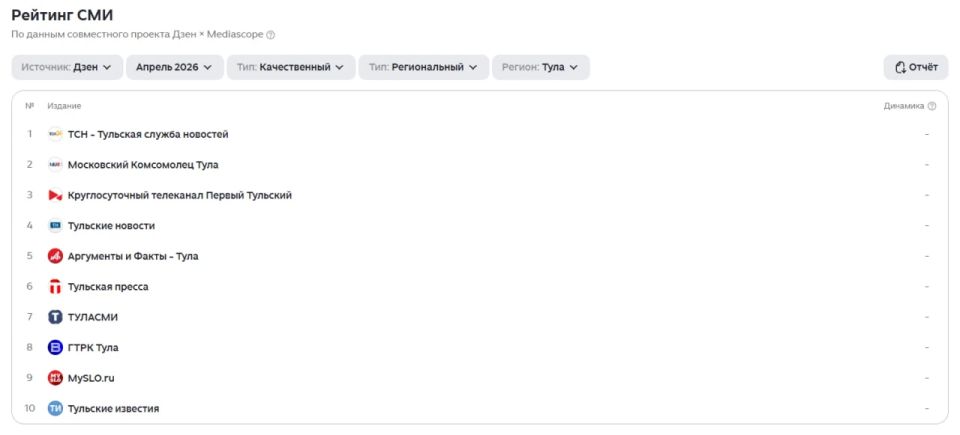Open ГТРК Тула entry
This screenshot has height=435, width=960.
93,347
